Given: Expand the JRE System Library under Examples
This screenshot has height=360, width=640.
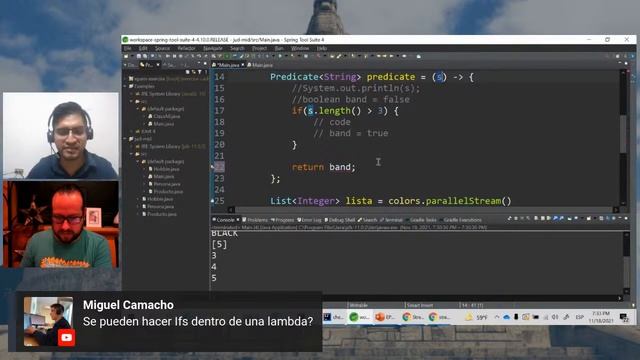Looking at the screenshot, I should (x=132, y=94).
